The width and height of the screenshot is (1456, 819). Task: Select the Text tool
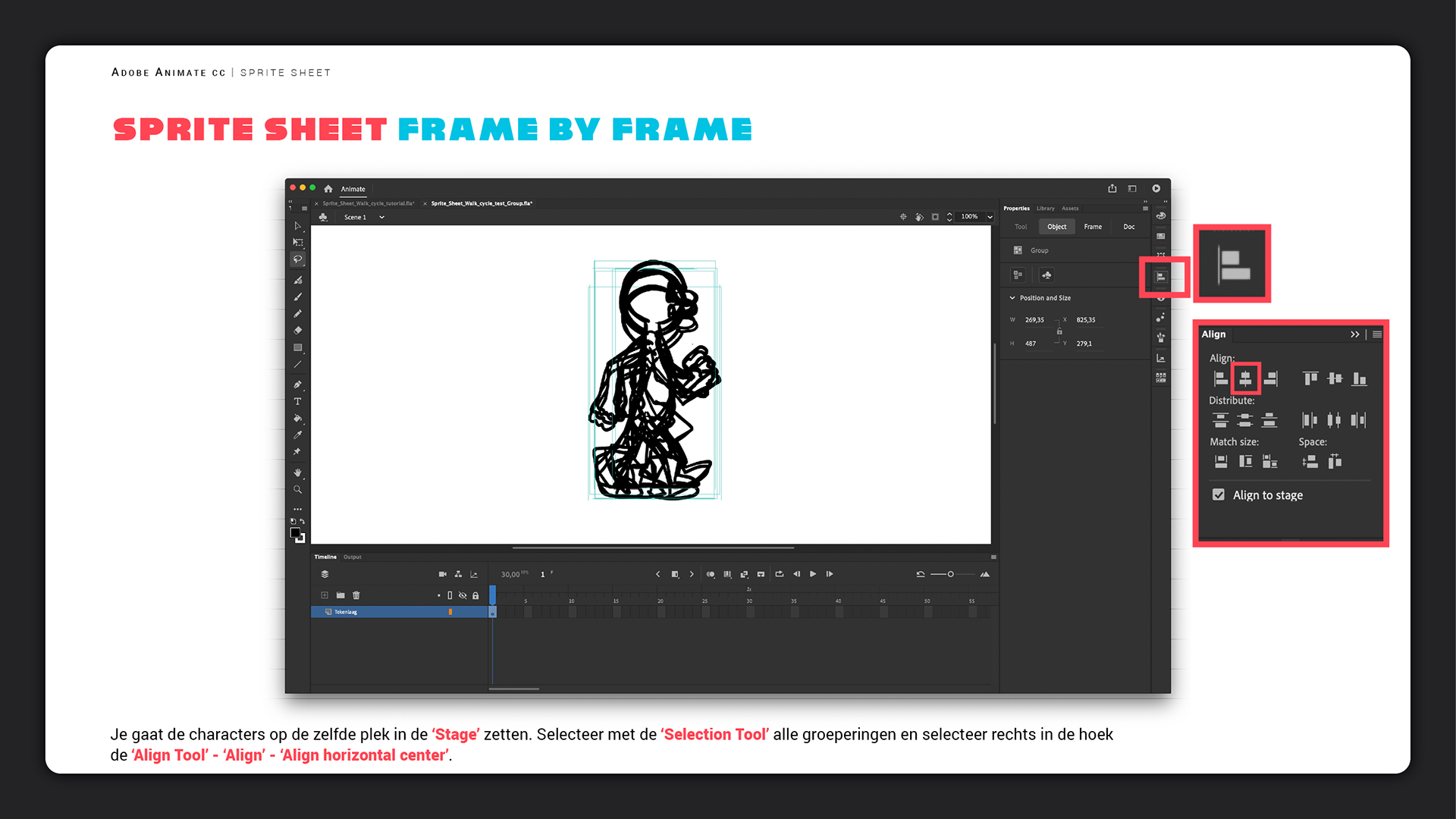click(x=297, y=401)
